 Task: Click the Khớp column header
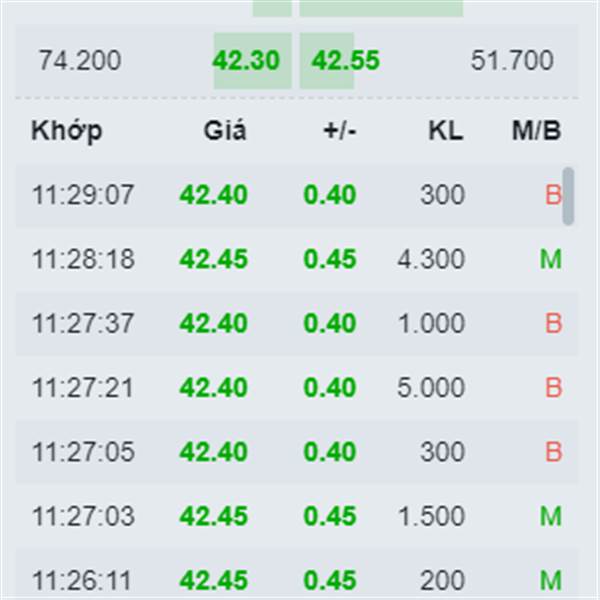point(67,131)
